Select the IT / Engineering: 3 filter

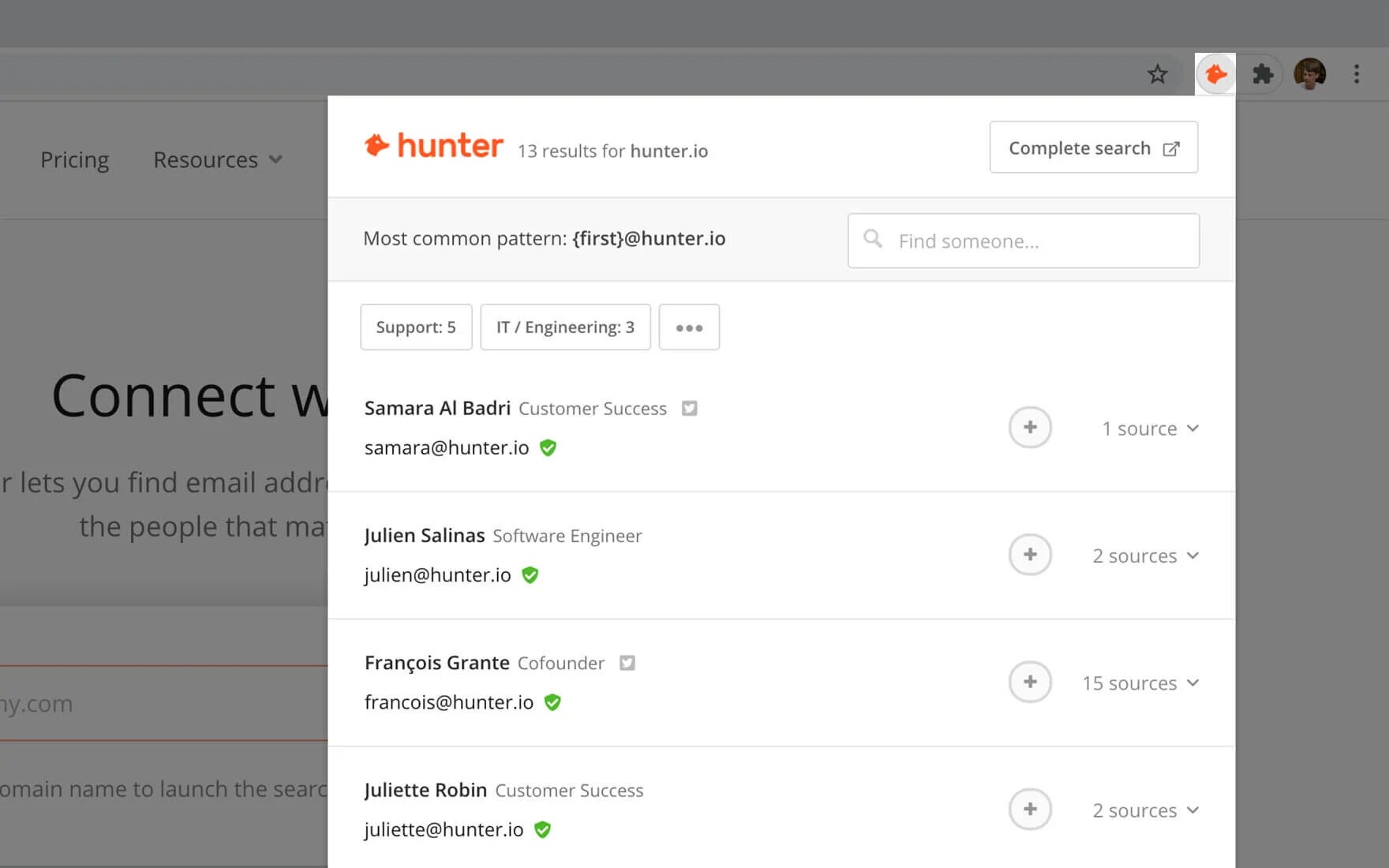pyautogui.click(x=564, y=327)
